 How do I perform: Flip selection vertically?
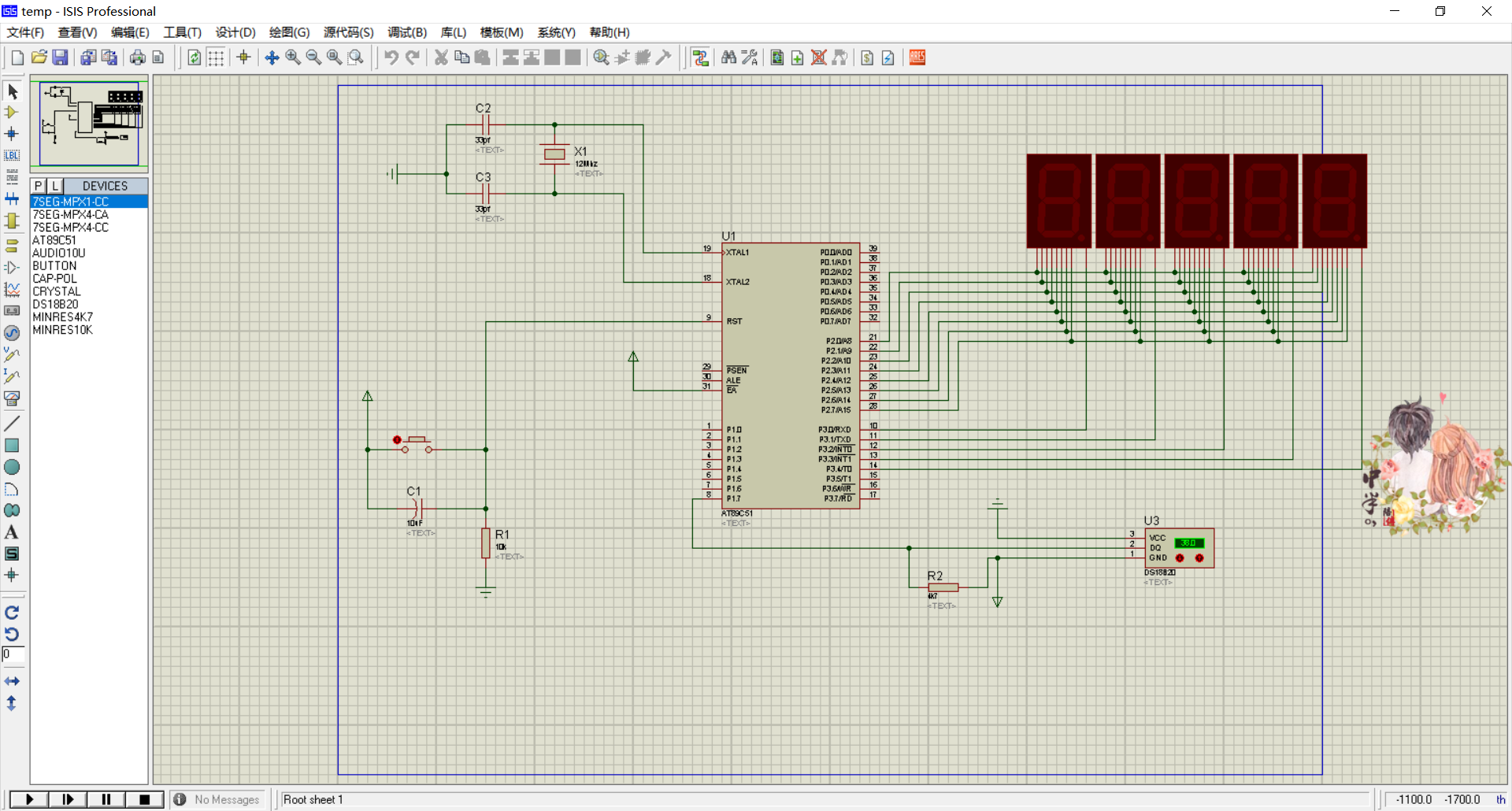tap(12, 703)
